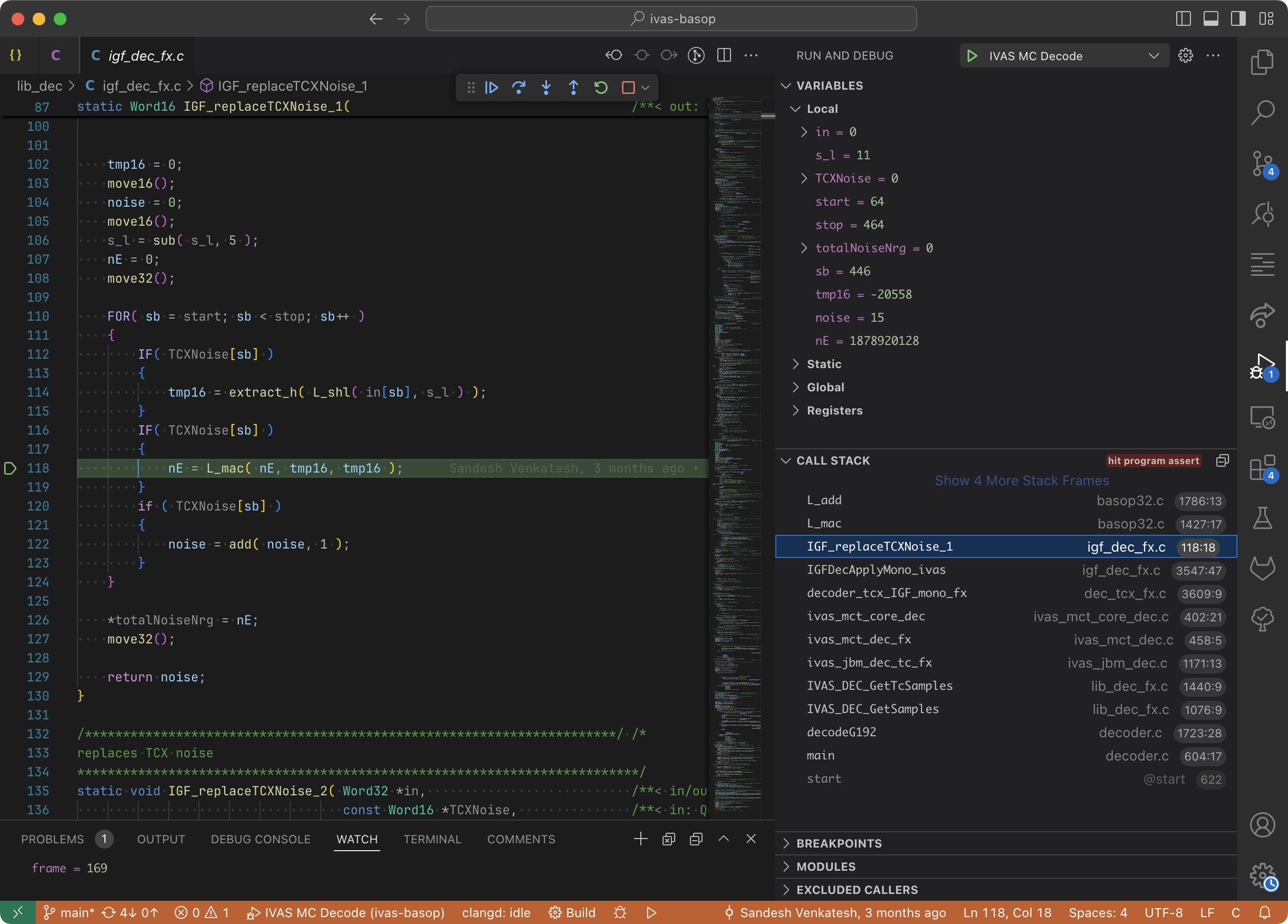Switch to the TERMINAL tab

pos(431,840)
